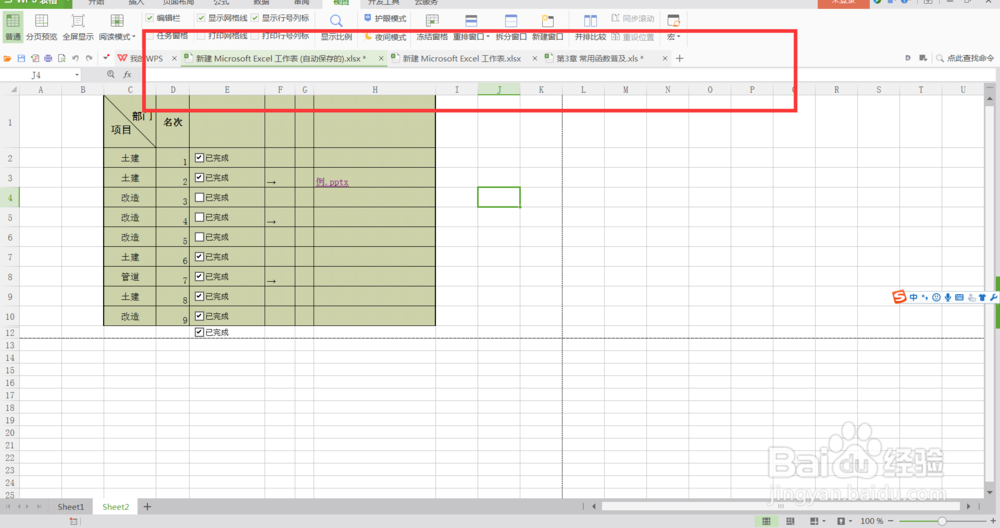Screen dimensions: 1000x528
Task: Click the Sogou input method S icon
Action: pos(899,297)
